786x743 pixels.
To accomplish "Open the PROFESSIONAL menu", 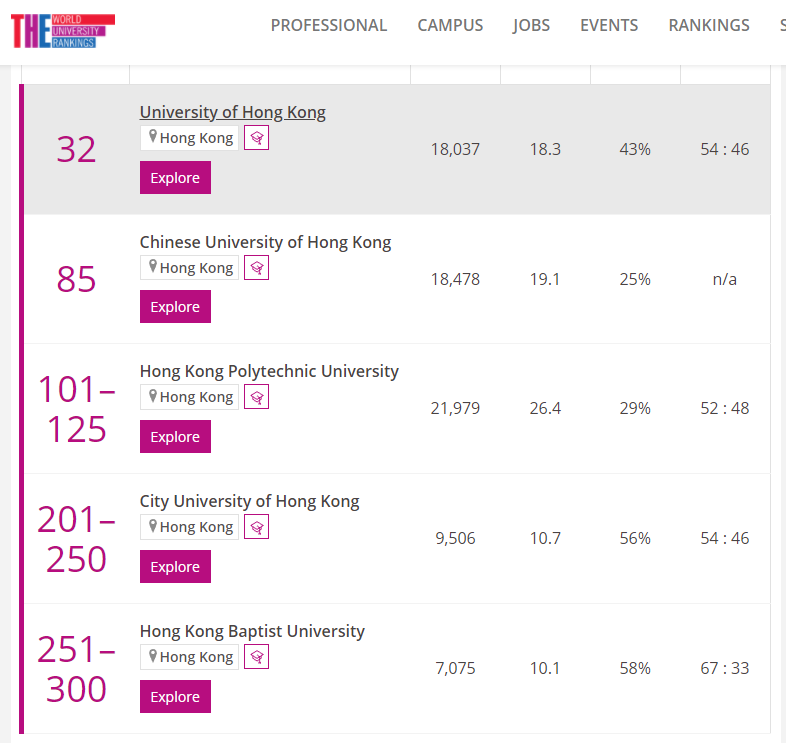I will click(x=329, y=25).
